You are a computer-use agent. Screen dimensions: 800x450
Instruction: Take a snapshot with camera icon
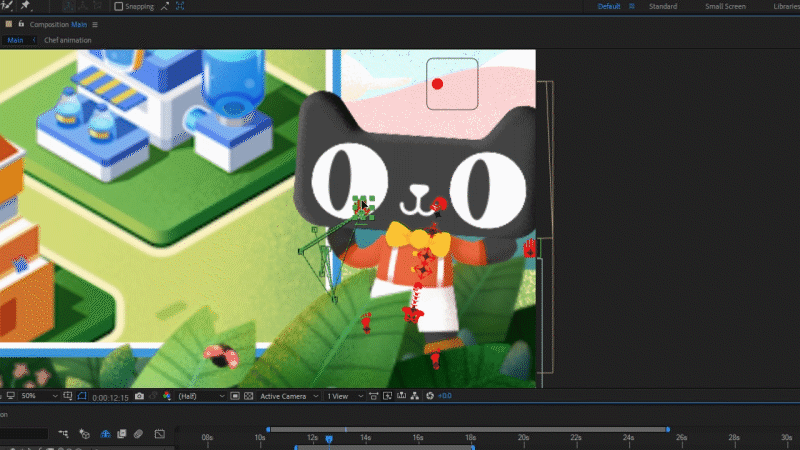coord(139,396)
